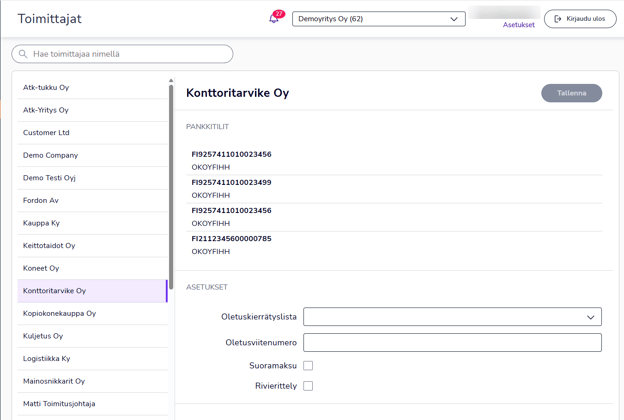The height and width of the screenshot is (420, 624).
Task: Open the Asetukset settings link
Action: pyautogui.click(x=518, y=25)
